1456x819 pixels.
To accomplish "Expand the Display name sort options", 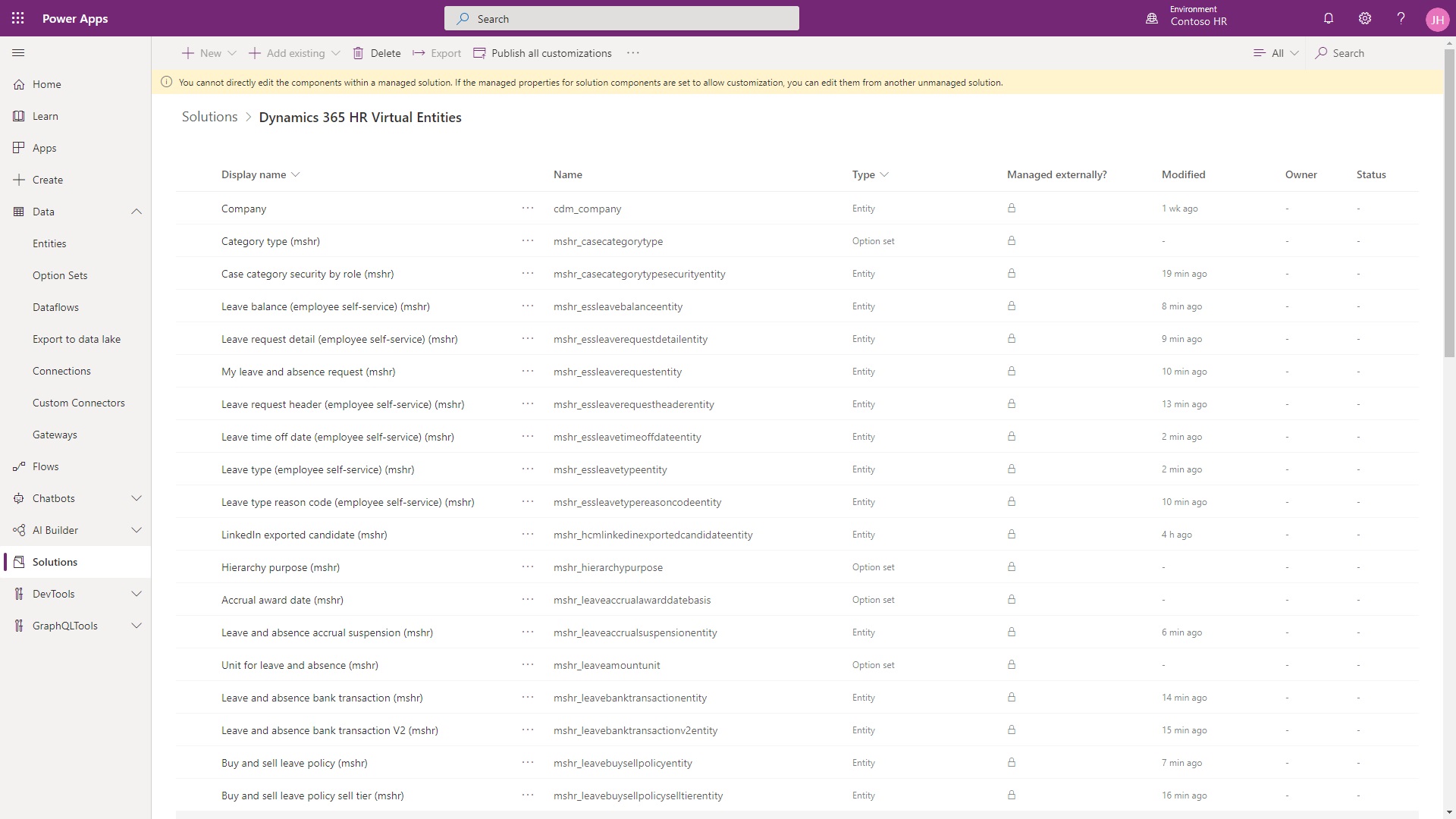I will [x=294, y=174].
